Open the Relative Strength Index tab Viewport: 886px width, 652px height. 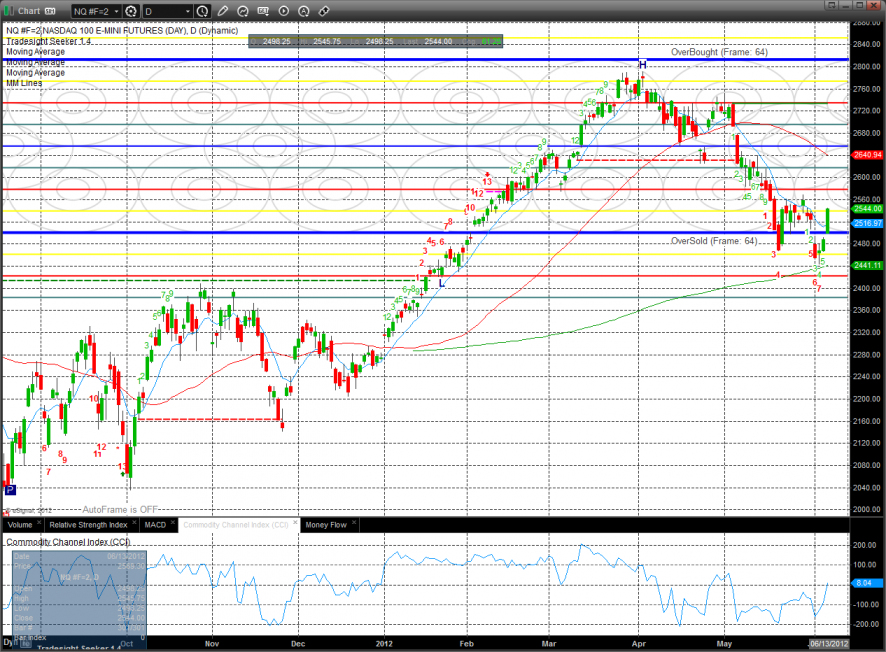88,524
